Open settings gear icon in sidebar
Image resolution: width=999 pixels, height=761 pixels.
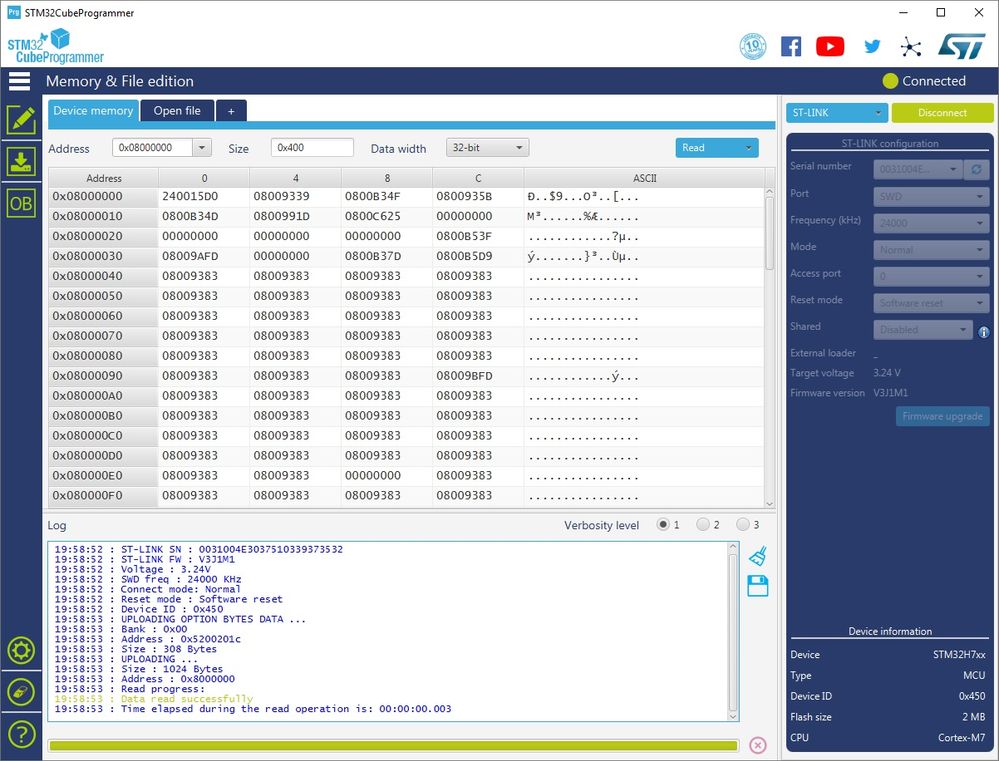(x=21, y=651)
